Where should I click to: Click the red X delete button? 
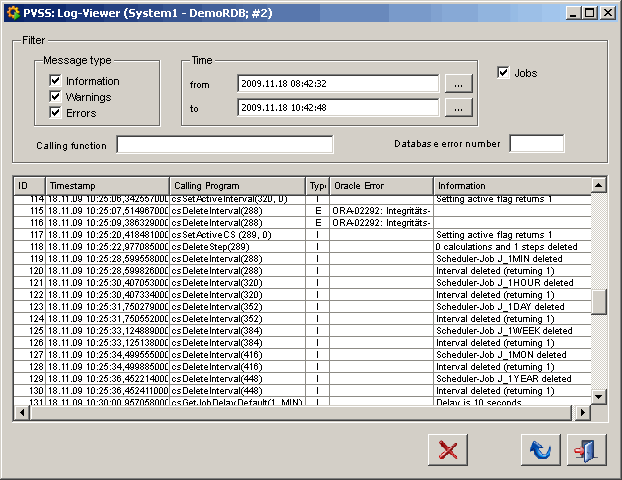click(x=448, y=450)
